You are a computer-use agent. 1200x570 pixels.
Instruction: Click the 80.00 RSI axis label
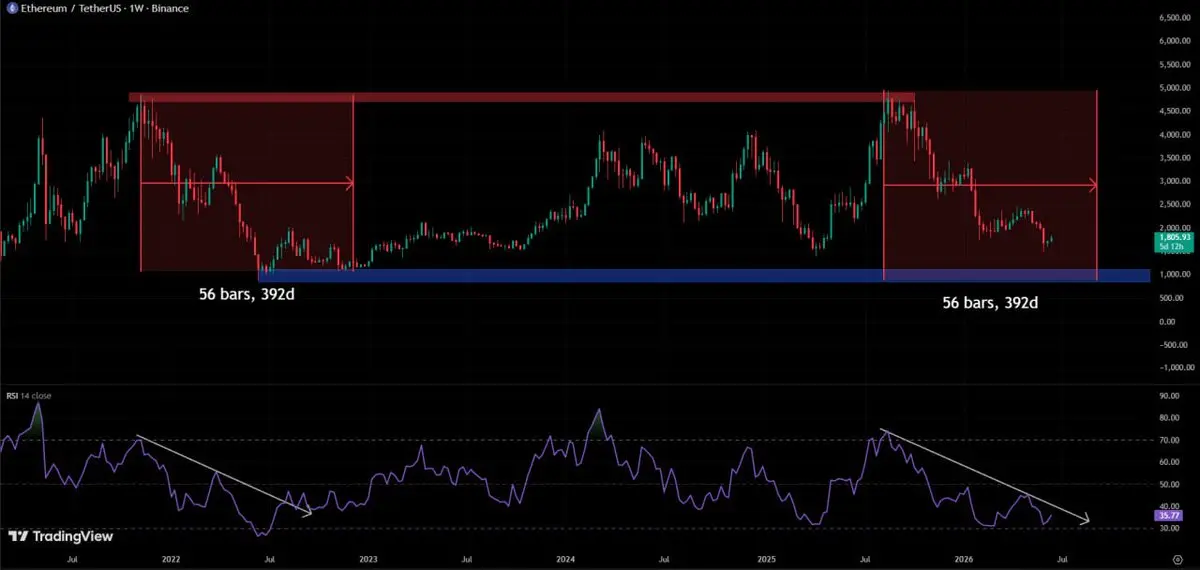(1169, 418)
